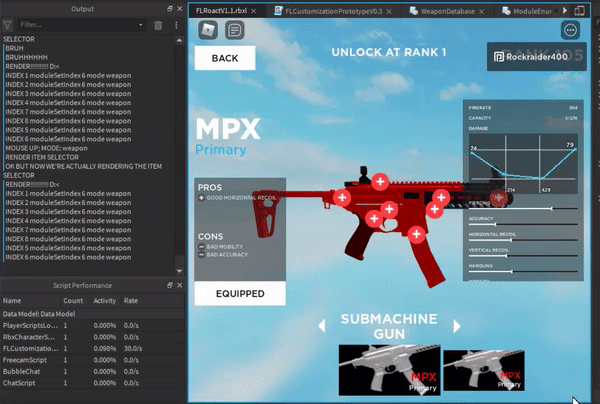Open the Roblox menu icon in viewport
Image resolution: width=600 pixels, height=404 pixels.
point(208,30)
